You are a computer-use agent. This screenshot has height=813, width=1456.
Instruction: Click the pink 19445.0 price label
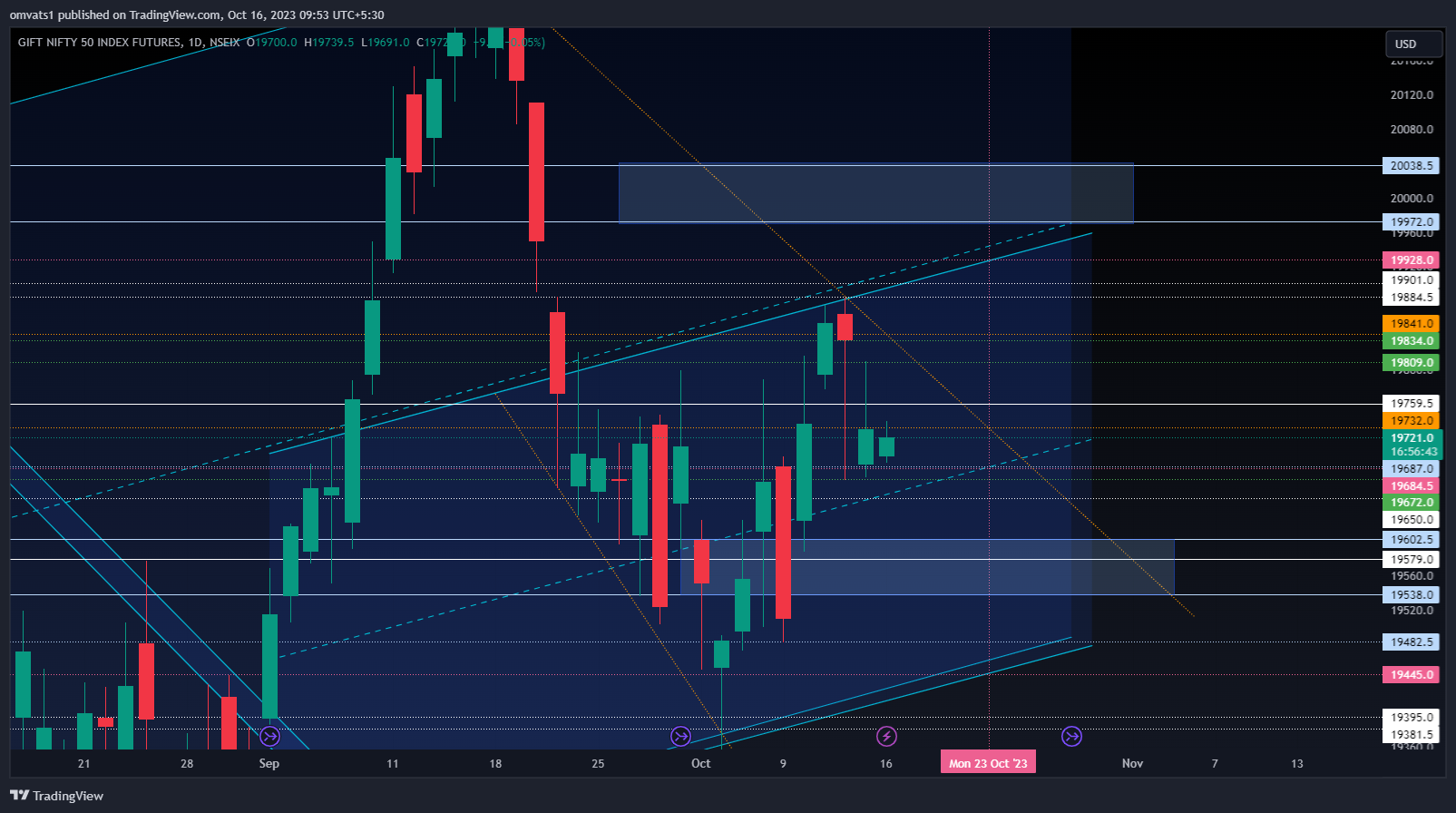point(1412,675)
